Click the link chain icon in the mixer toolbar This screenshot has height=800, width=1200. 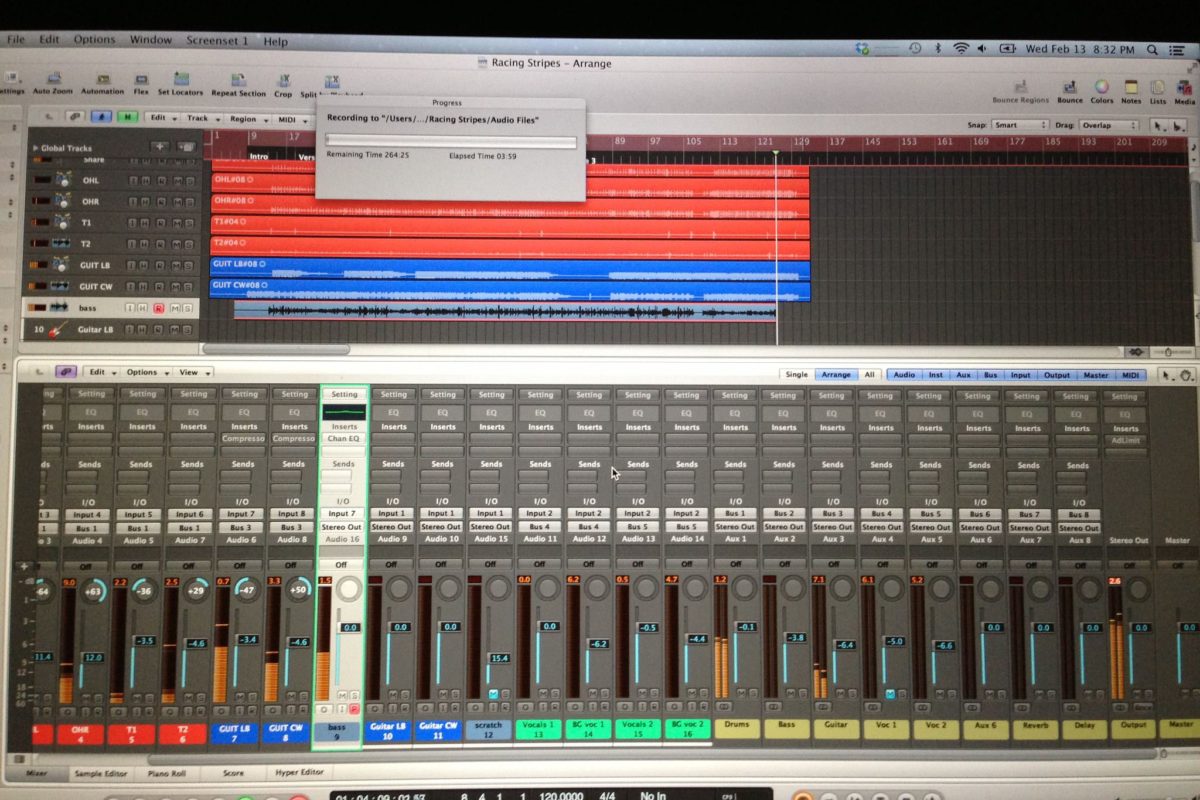pyautogui.click(x=66, y=372)
